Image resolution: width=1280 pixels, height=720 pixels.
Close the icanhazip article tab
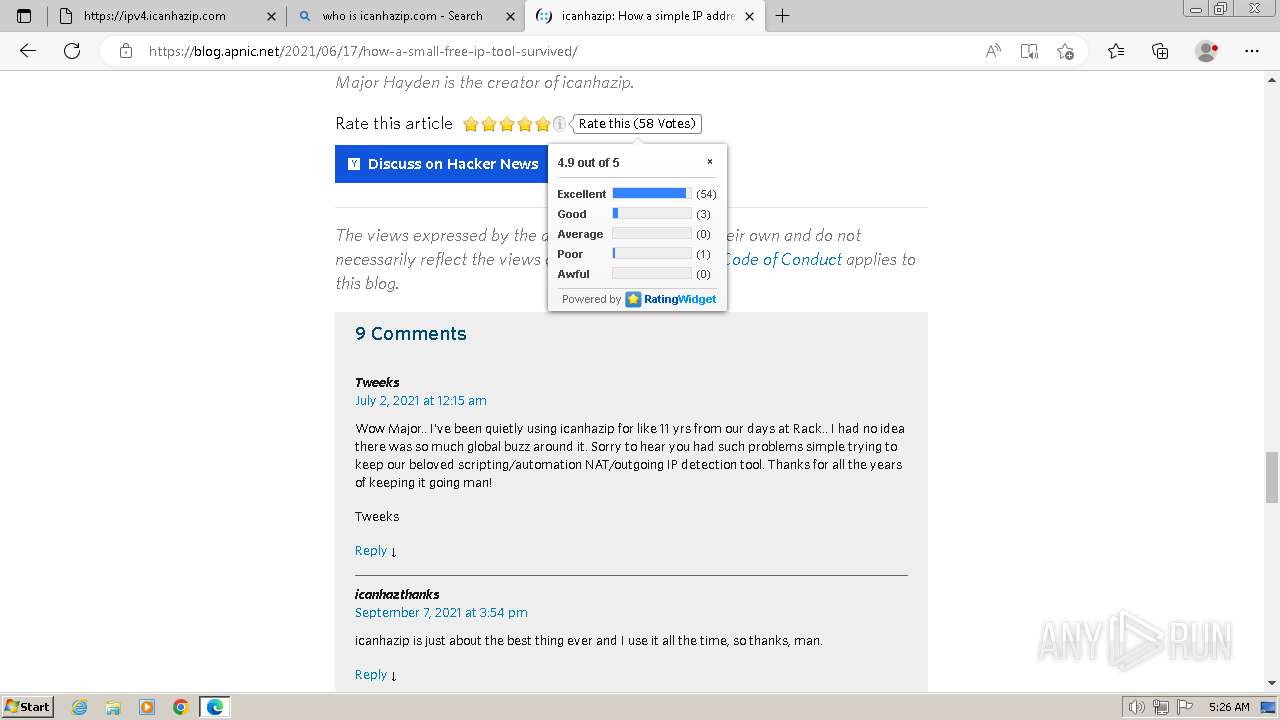click(750, 16)
